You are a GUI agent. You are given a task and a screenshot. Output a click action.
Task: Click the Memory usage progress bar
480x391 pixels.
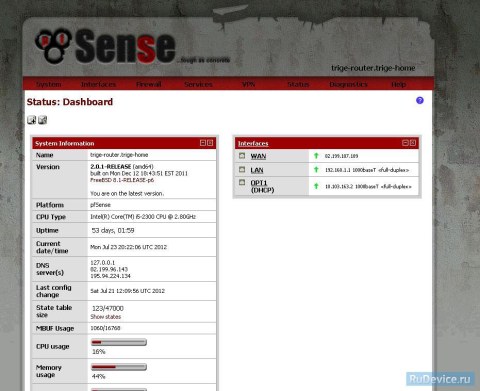click(119, 367)
